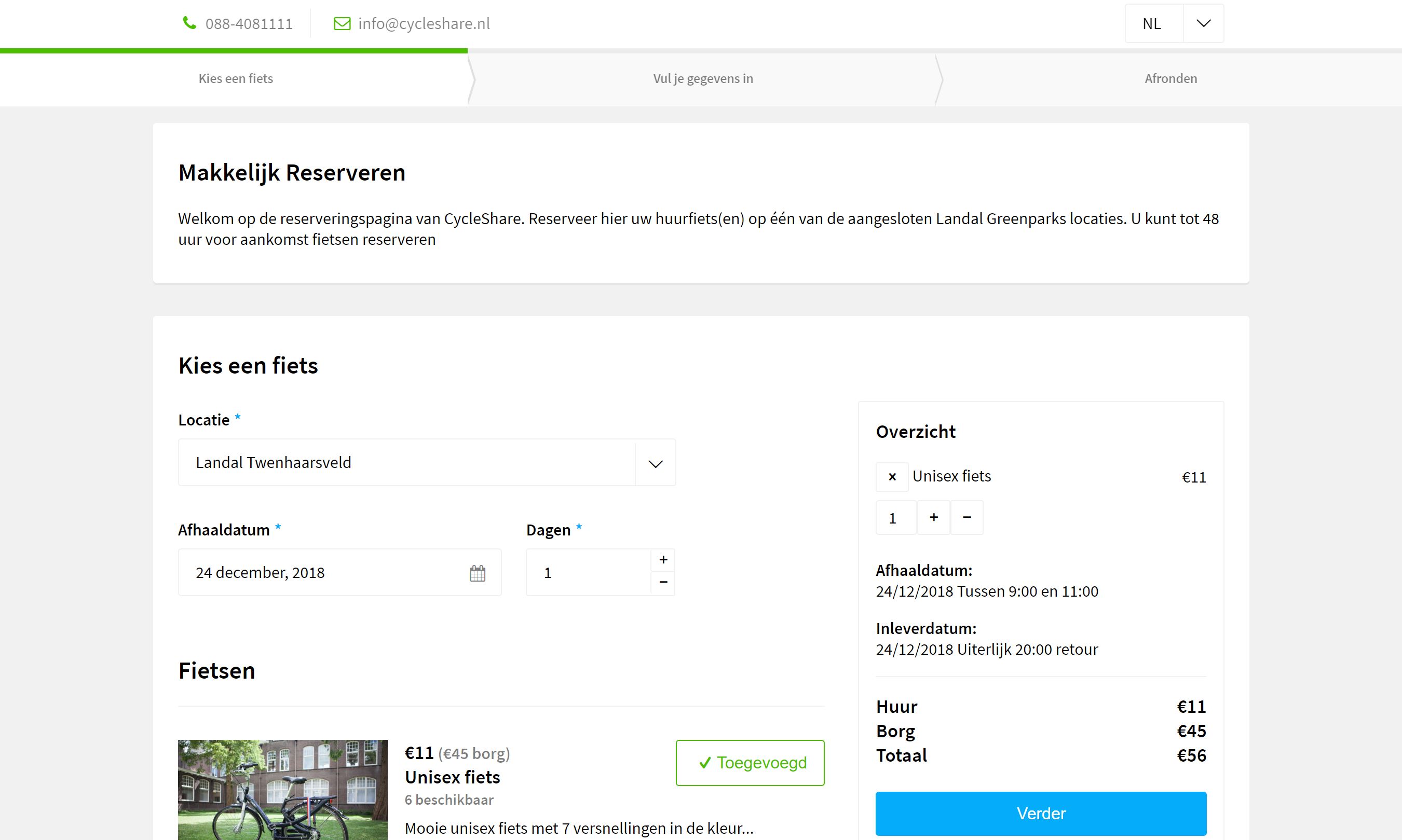
Task: Expand the Locatie dropdown arrow
Action: click(655, 463)
